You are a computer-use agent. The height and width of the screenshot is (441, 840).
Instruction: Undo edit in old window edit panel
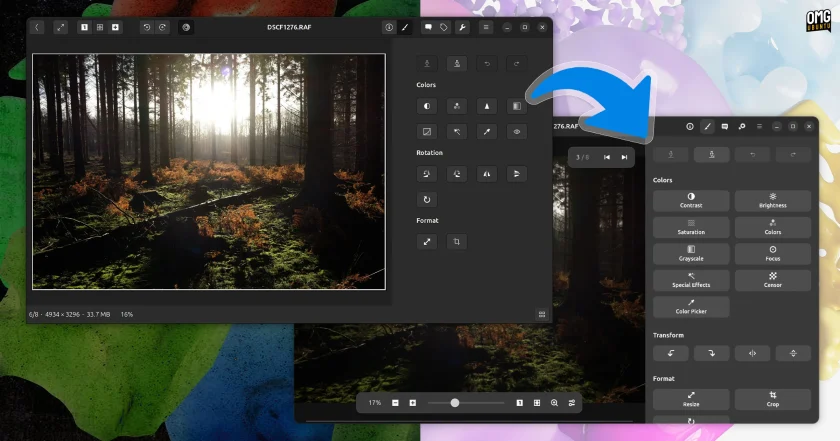(x=487, y=64)
